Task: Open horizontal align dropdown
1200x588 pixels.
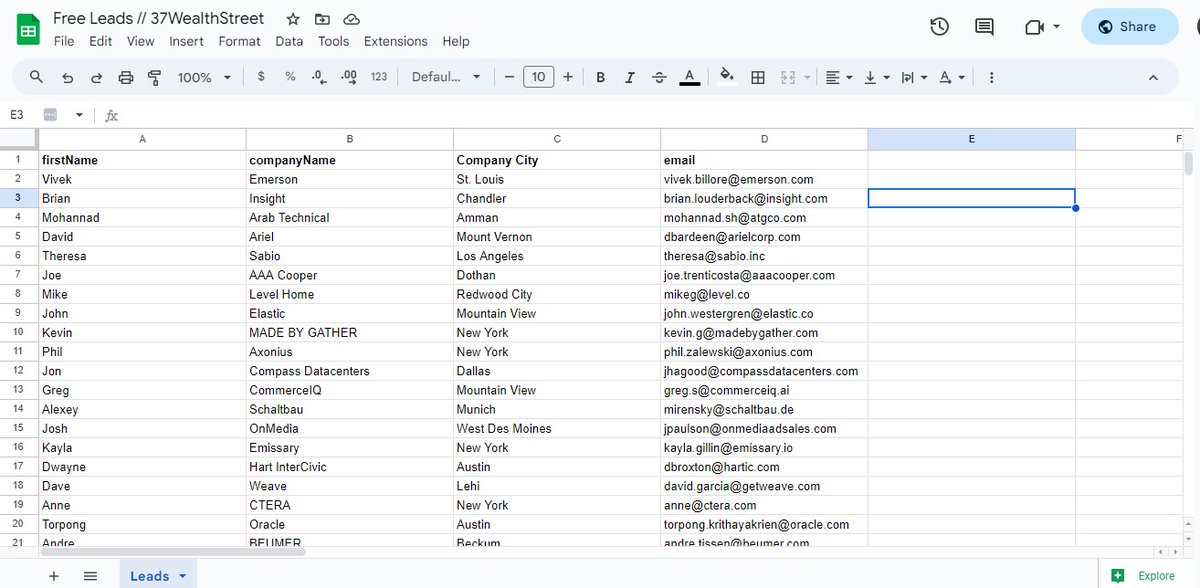Action: click(x=837, y=77)
